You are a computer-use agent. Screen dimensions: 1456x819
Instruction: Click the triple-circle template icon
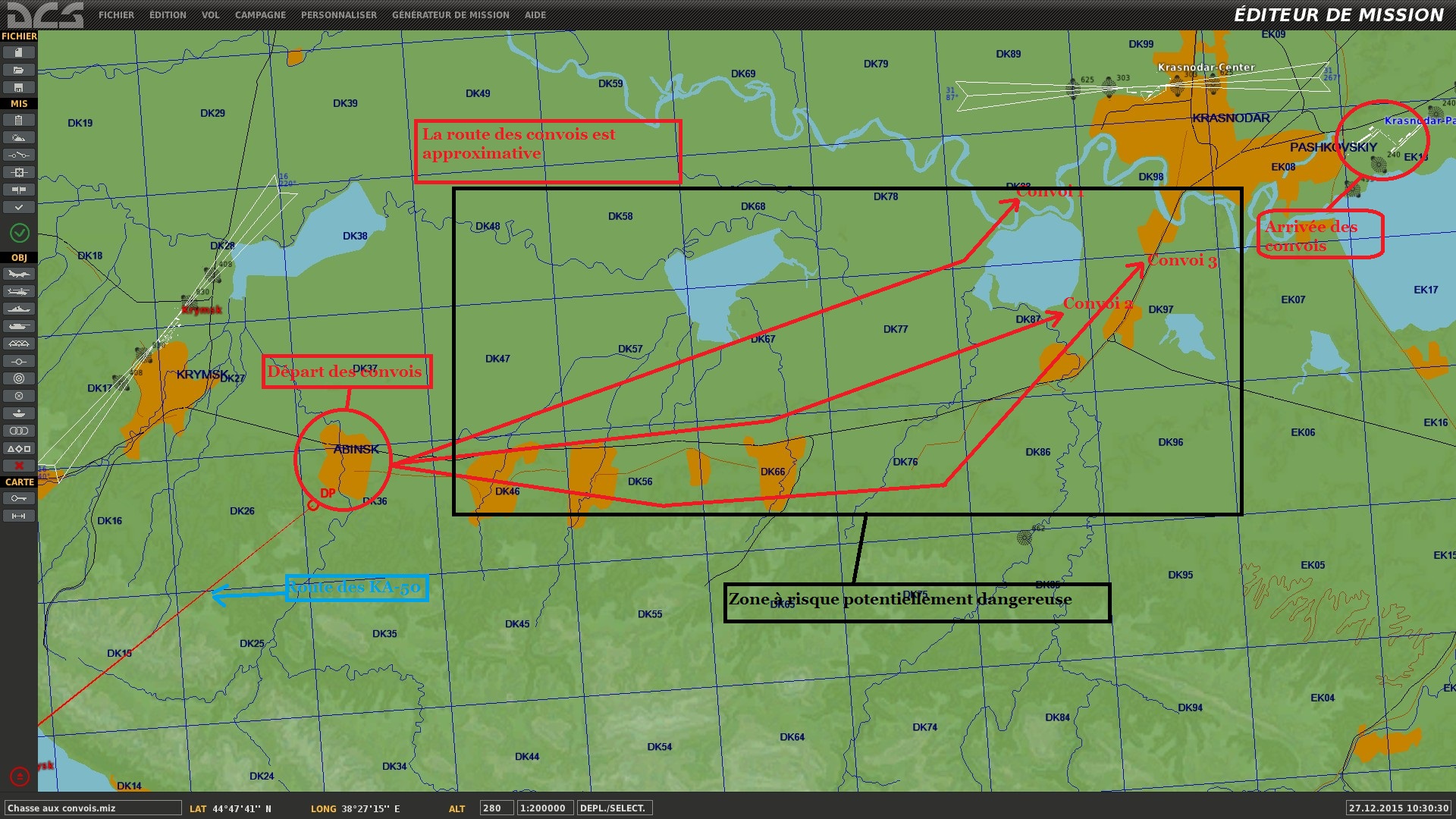coord(19,431)
